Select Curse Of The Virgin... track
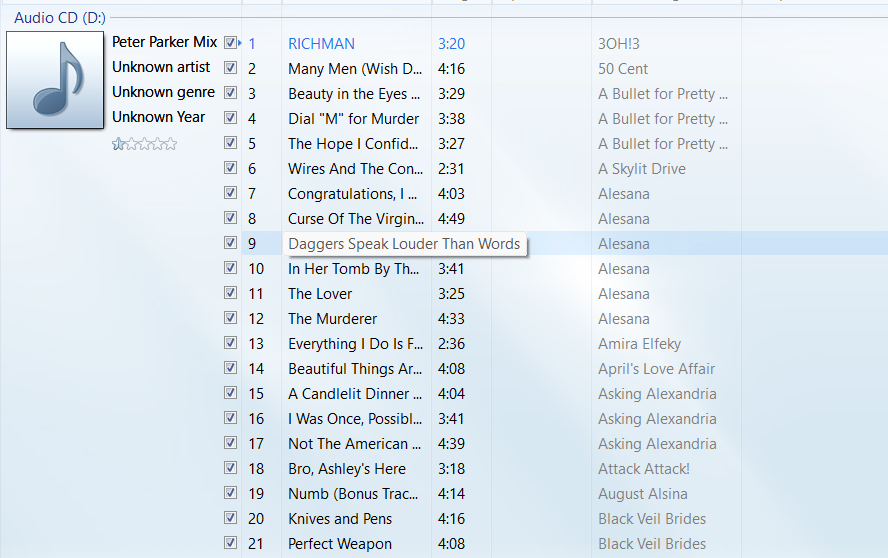 (x=356, y=219)
